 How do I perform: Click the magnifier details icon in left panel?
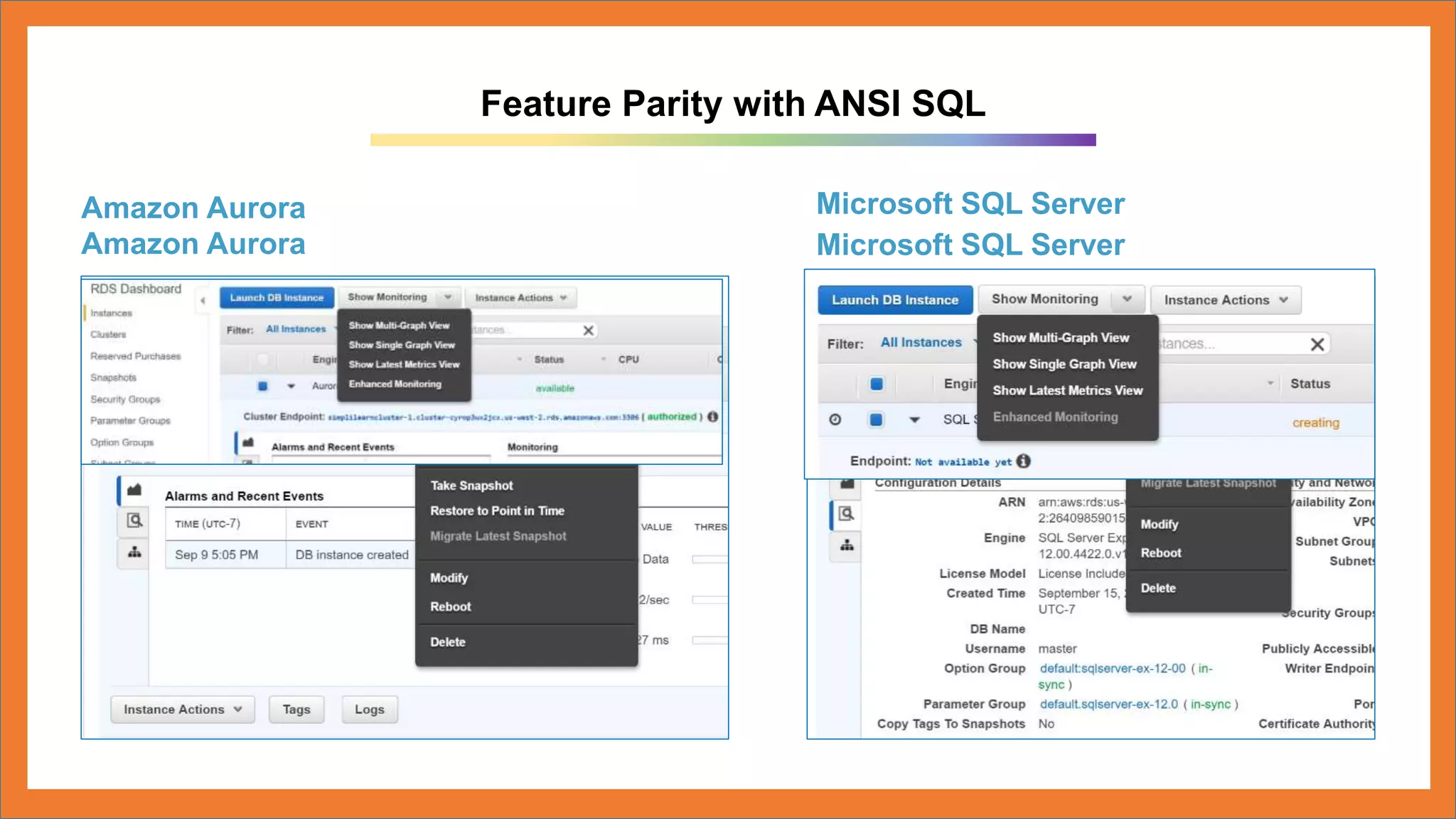click(x=134, y=520)
